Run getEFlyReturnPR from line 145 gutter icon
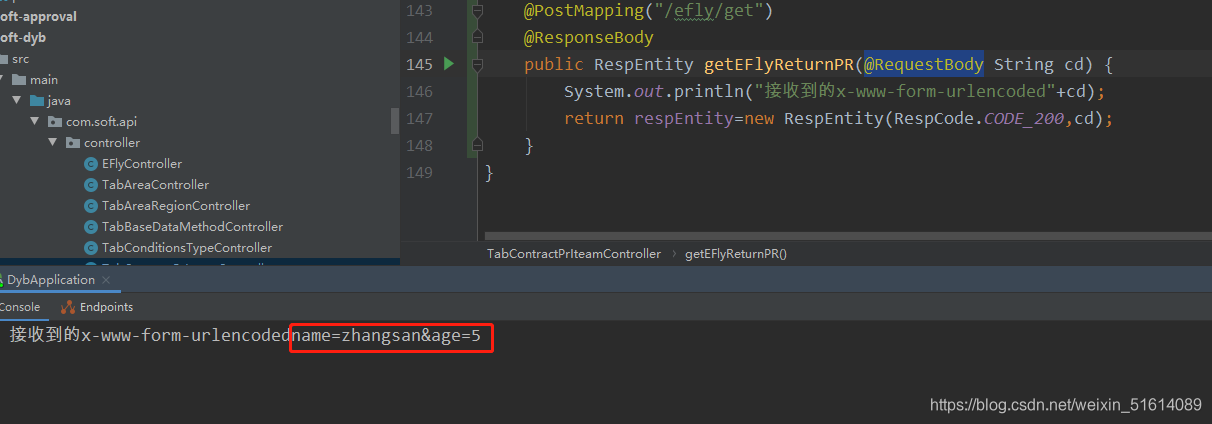This screenshot has width=1212, height=424. coord(448,64)
